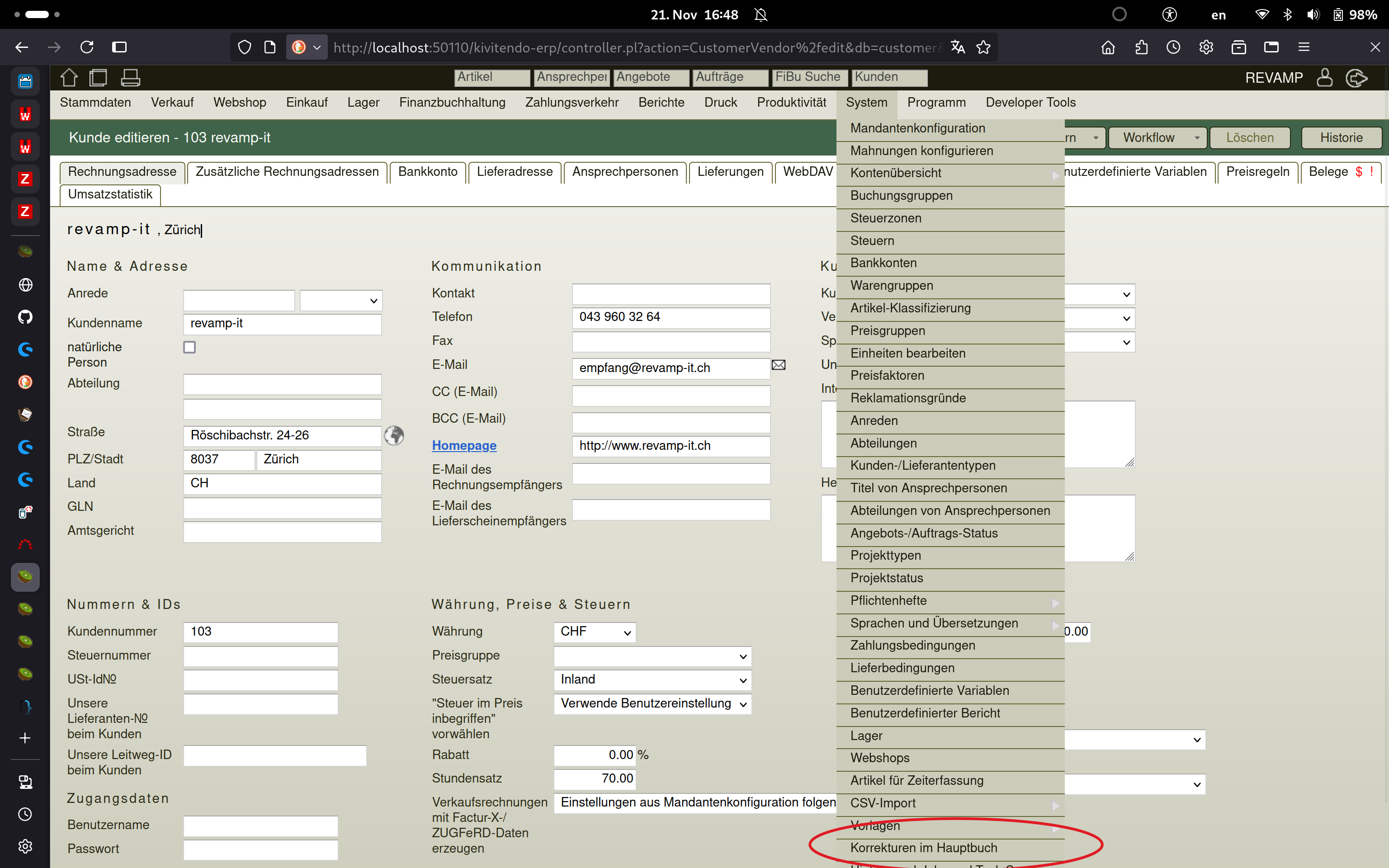Toggle sidebar panel icon in browser toolbar
The width and height of the screenshot is (1389, 868).
tap(119, 47)
